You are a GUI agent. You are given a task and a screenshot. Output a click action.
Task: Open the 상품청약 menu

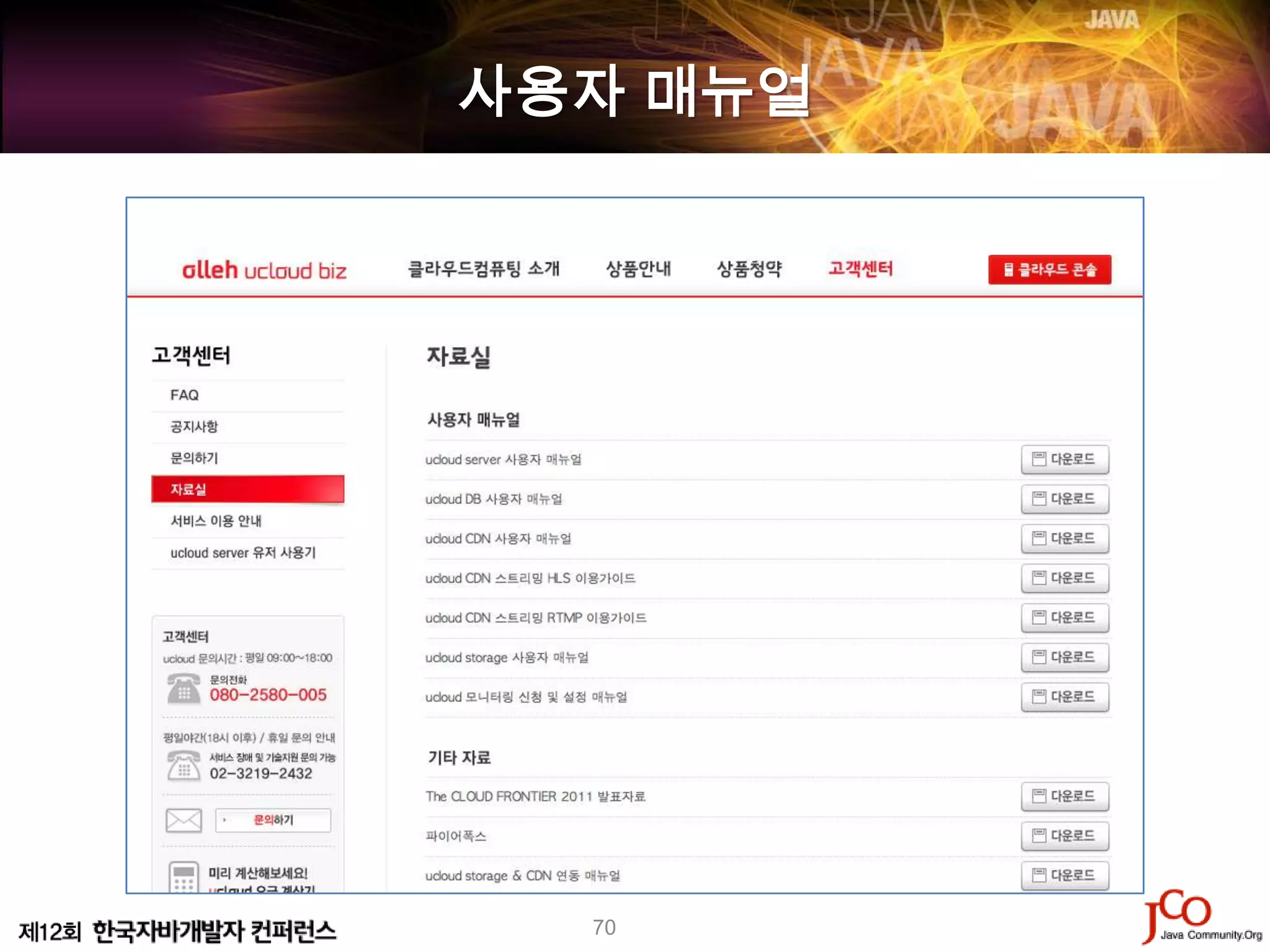pos(749,269)
